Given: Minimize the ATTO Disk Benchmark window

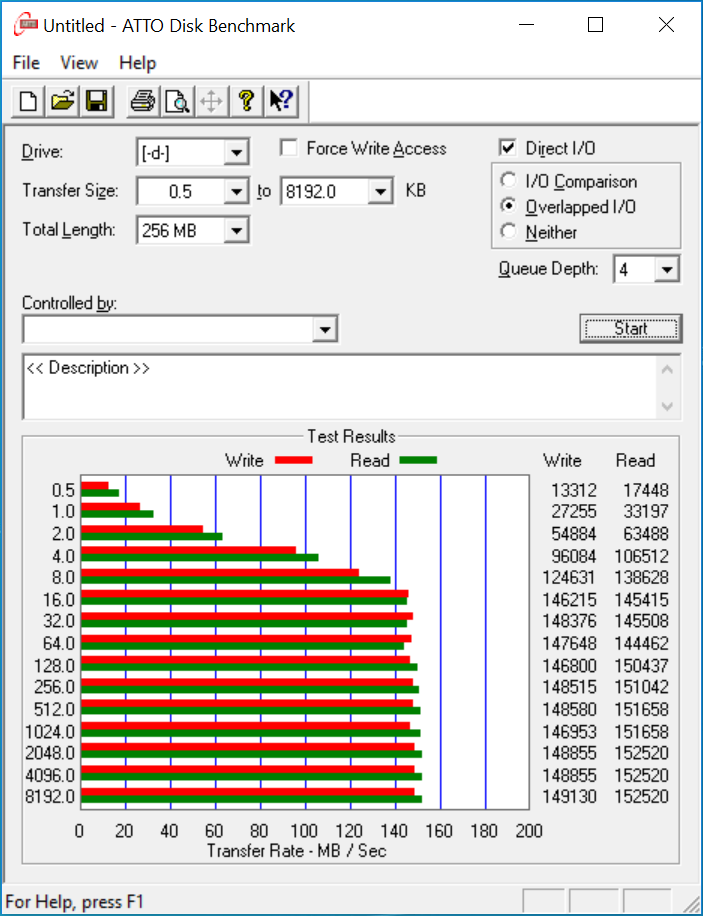Looking at the screenshot, I should (526, 25).
